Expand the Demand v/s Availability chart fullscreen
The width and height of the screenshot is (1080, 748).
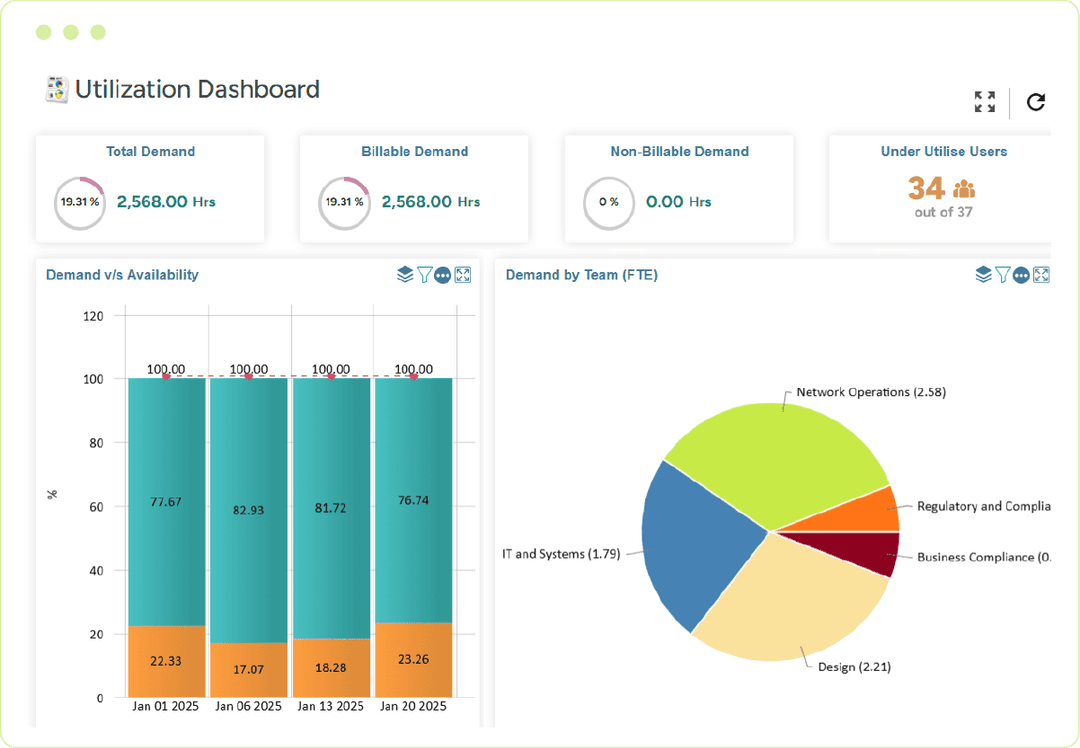tap(462, 274)
